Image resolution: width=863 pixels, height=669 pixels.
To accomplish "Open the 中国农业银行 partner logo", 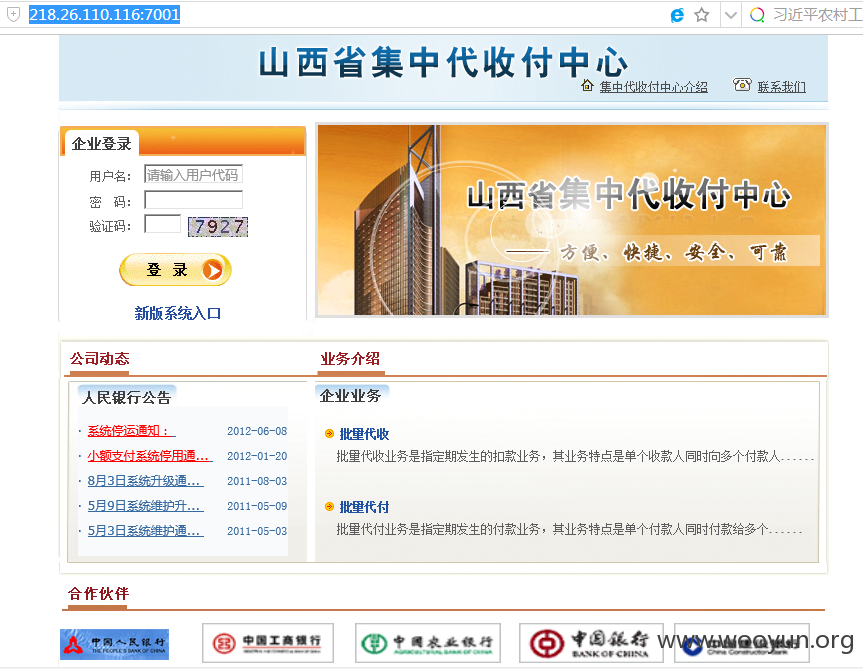I will tap(428, 643).
